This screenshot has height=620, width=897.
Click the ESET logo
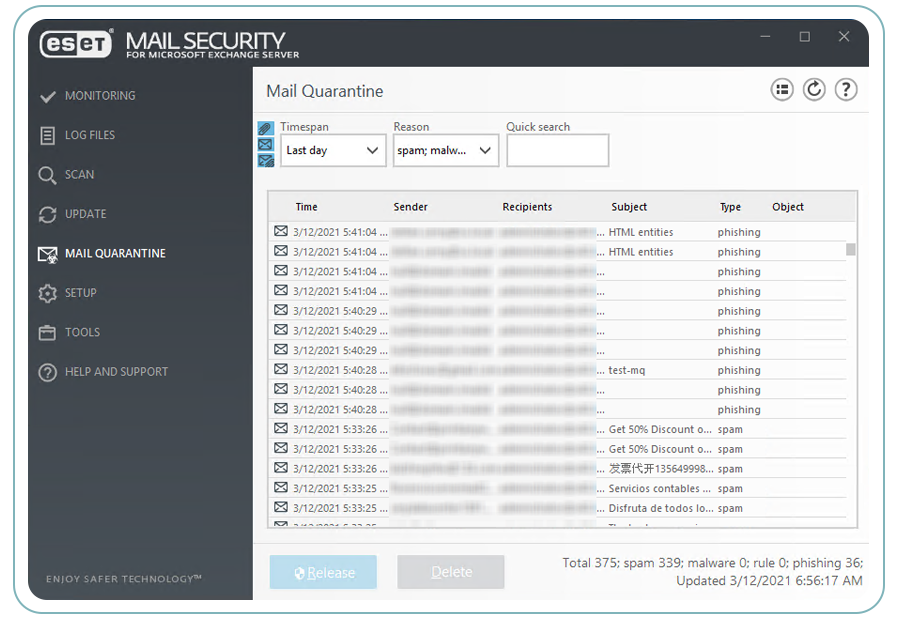point(76,43)
